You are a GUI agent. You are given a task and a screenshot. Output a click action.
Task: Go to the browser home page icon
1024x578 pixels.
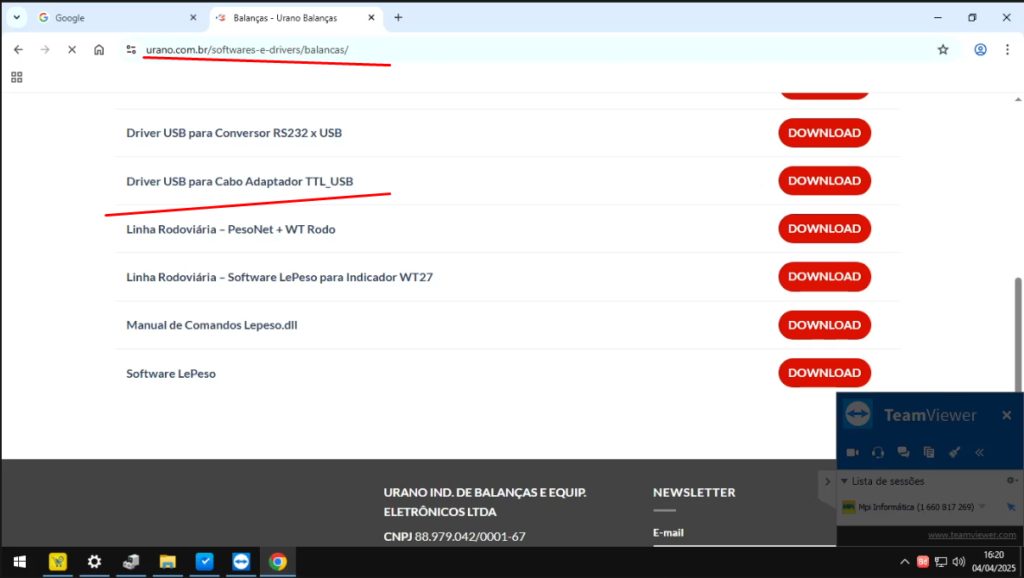[x=99, y=50]
